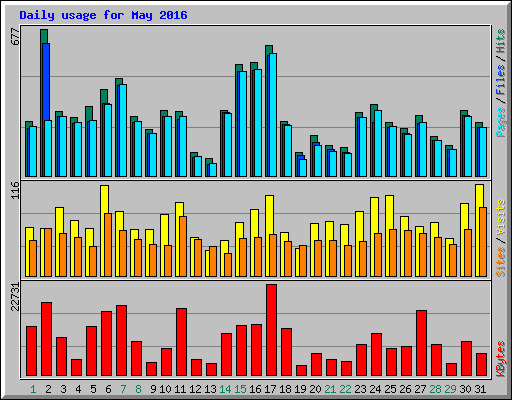Click the blue "Files" legend label
The height and width of the screenshot is (400, 512).
coord(500,80)
